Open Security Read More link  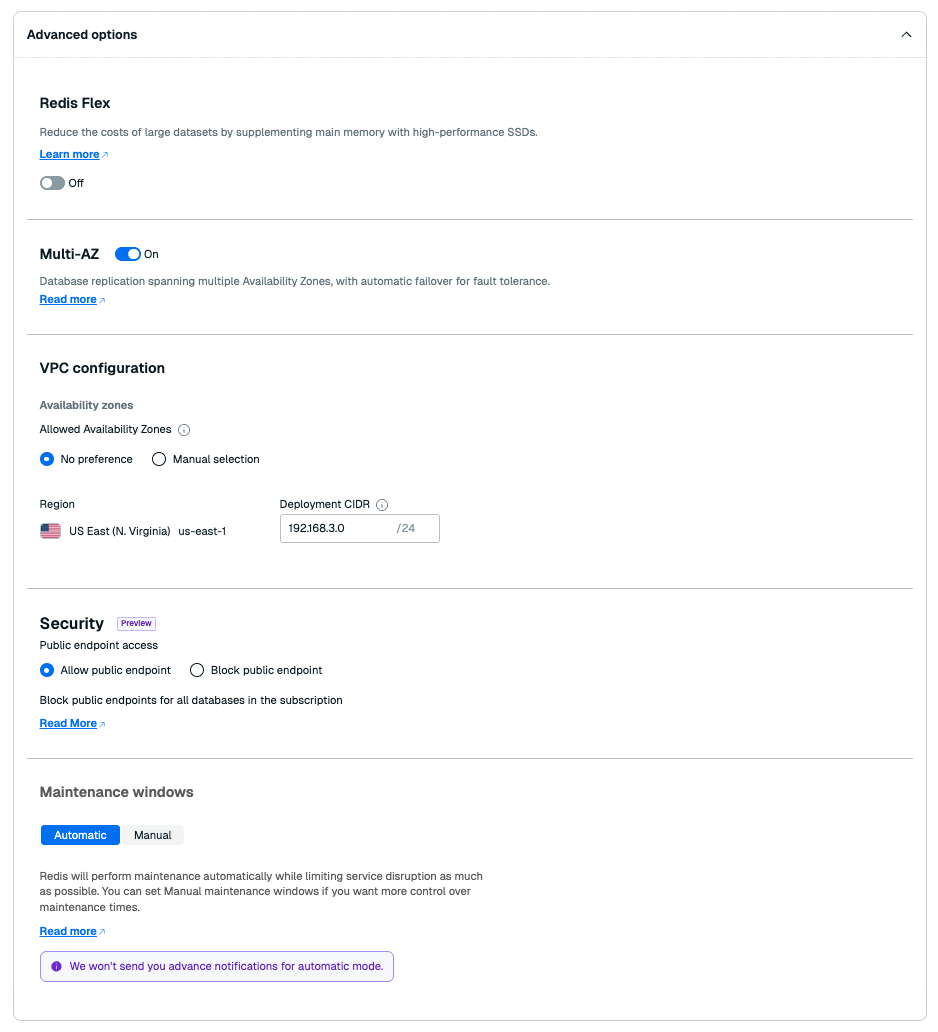click(68, 723)
